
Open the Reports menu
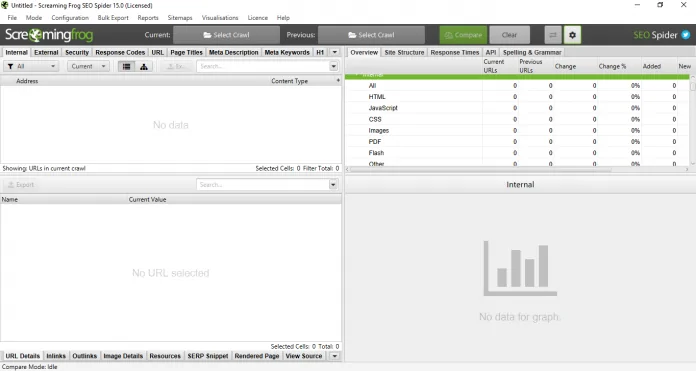click(x=148, y=18)
